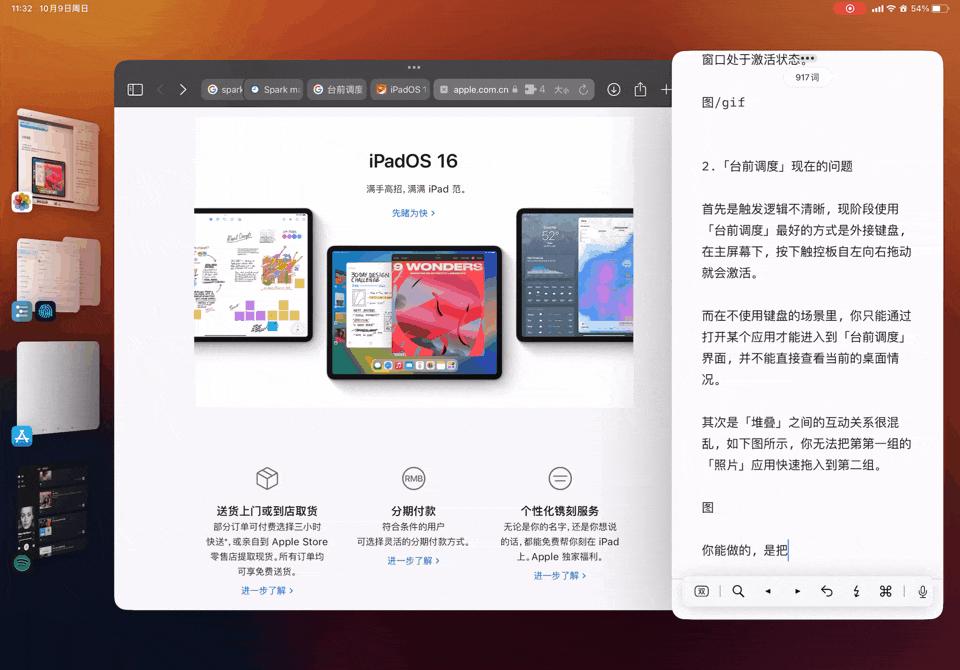This screenshot has width=960, height=670.
Task: Tap the battery indicator in status bar
Action: (940, 9)
